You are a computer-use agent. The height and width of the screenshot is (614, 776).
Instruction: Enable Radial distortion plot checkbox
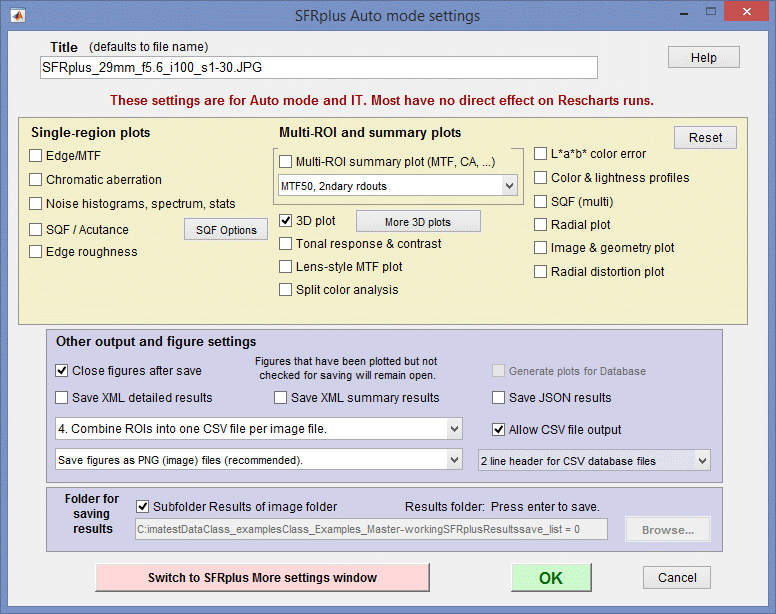(x=540, y=272)
